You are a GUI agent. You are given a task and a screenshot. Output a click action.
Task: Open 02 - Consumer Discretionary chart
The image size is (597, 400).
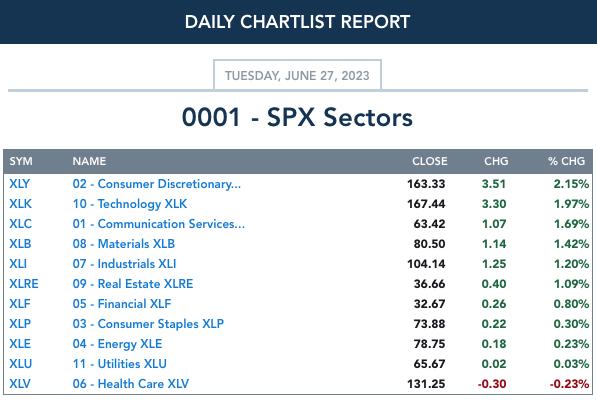pyautogui.click(x=156, y=184)
